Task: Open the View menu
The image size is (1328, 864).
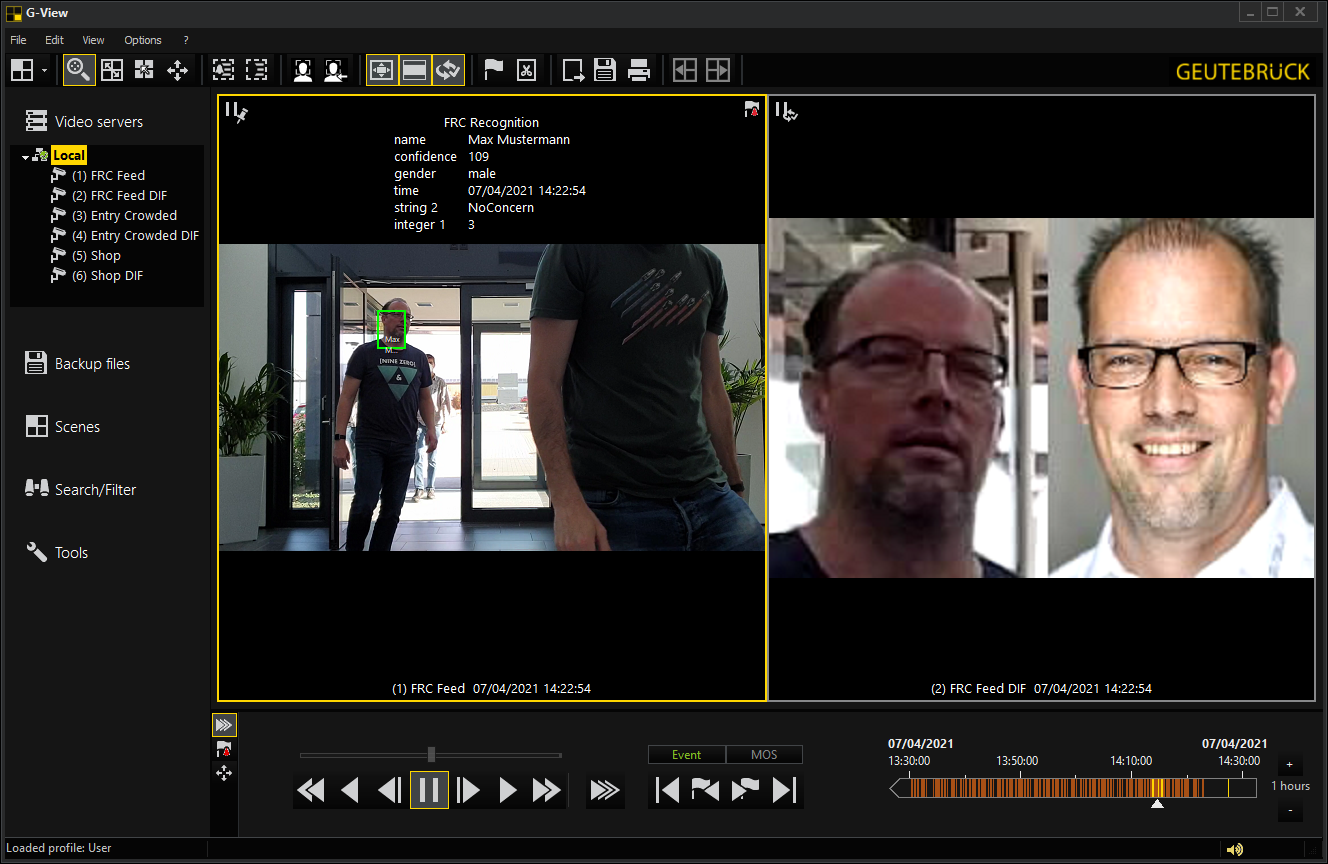Action: coord(93,40)
